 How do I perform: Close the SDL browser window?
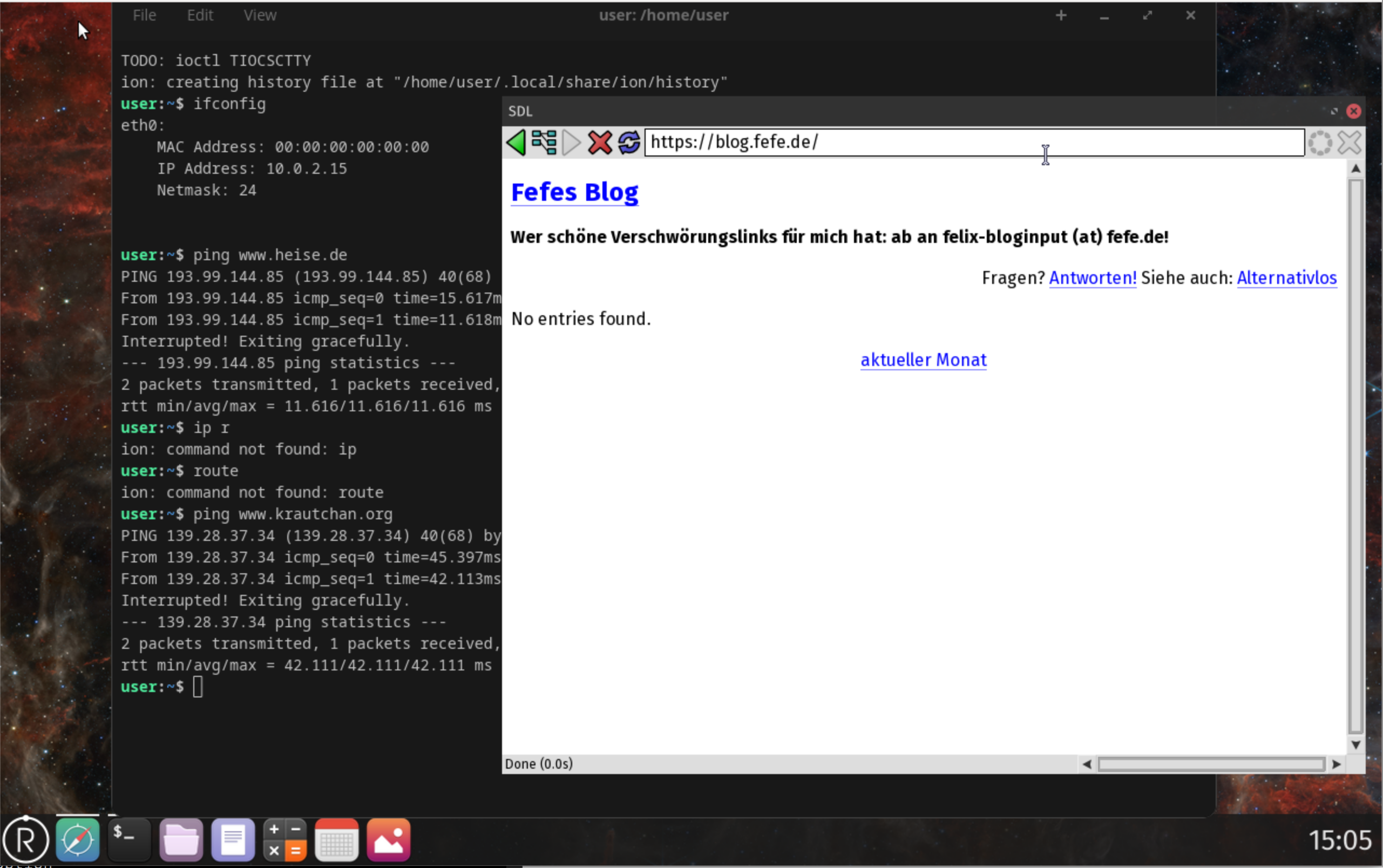(x=1354, y=111)
